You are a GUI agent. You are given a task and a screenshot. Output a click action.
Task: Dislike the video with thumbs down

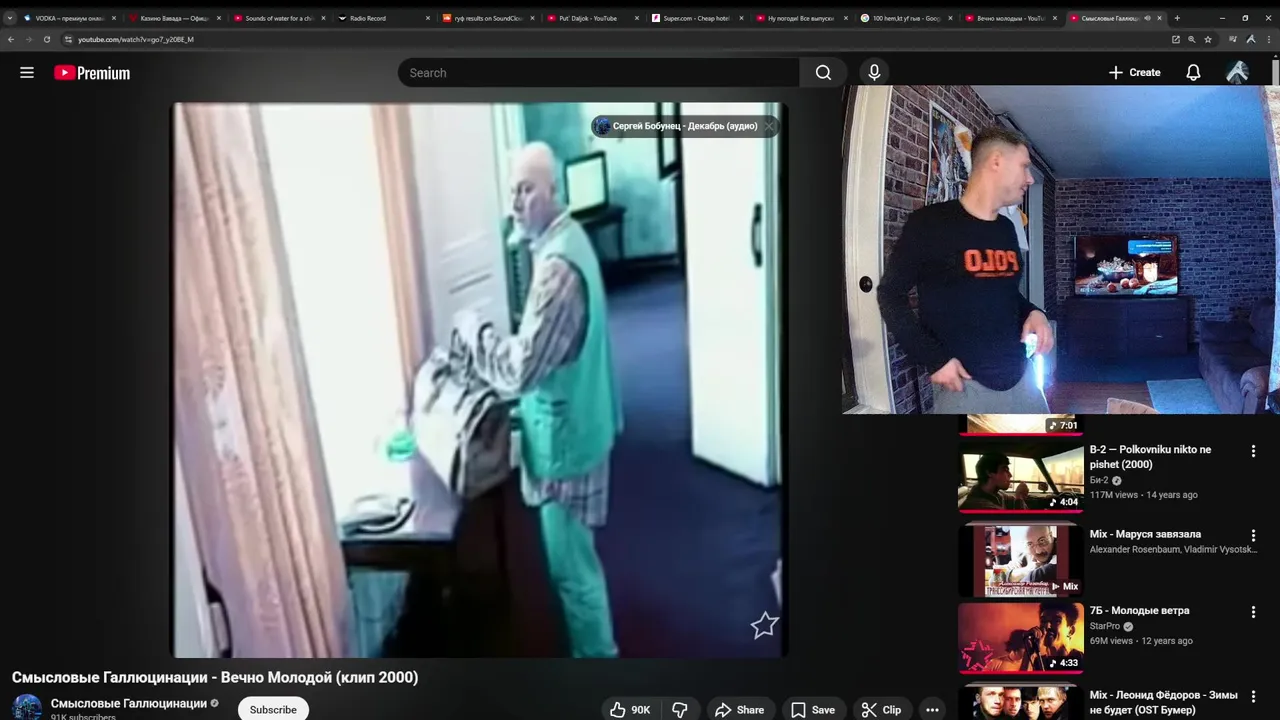(680, 710)
